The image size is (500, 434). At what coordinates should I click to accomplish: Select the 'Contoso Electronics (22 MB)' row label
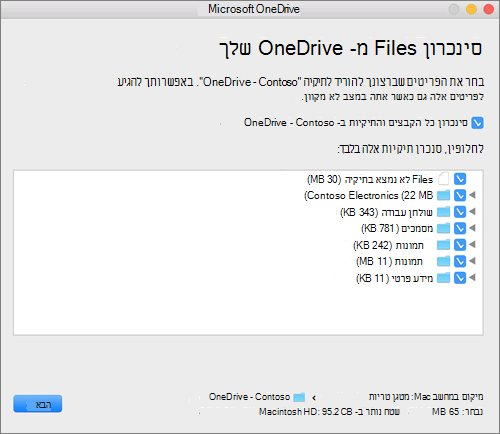368,195
